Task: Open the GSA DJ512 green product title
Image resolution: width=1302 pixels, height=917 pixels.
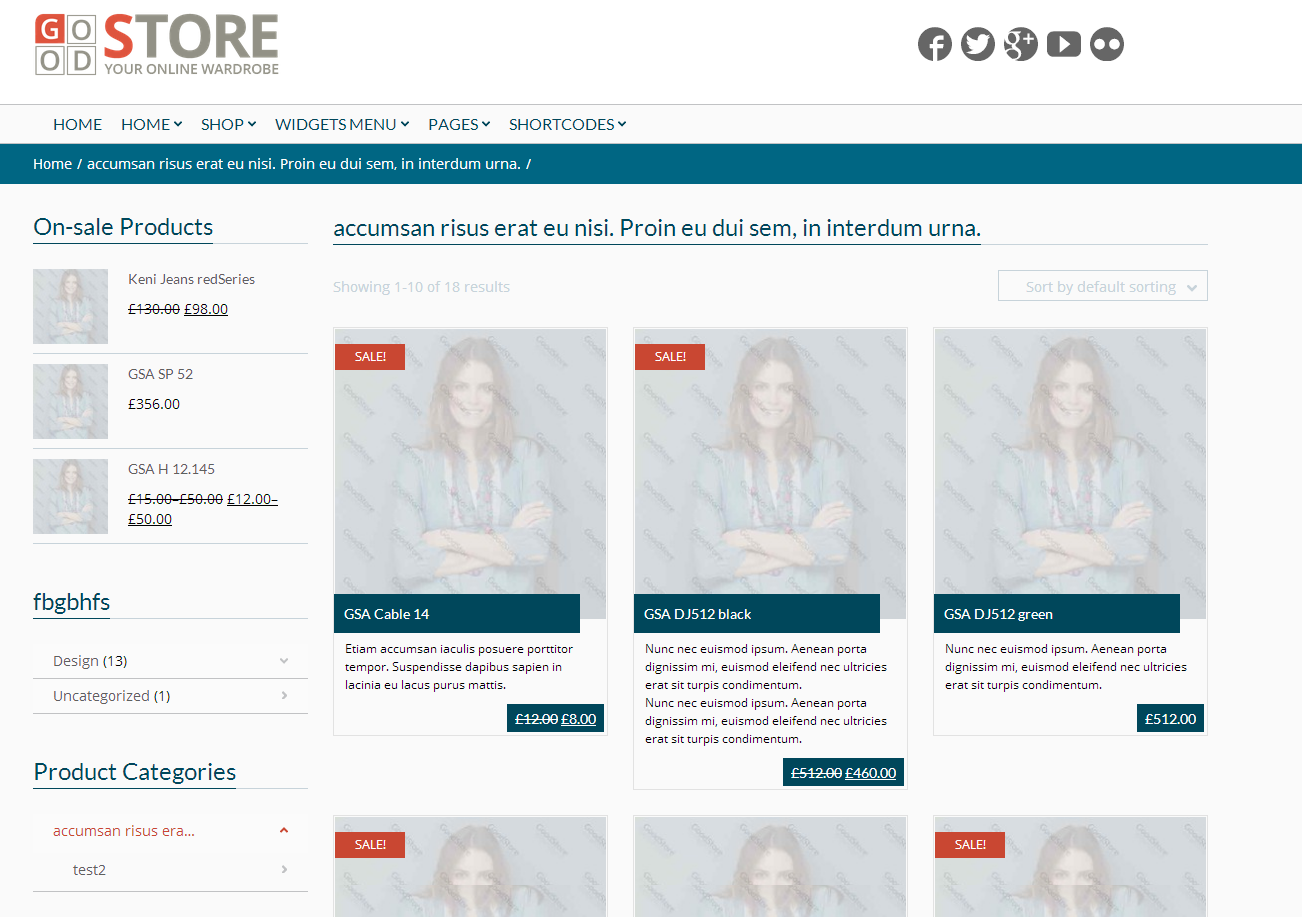Action: pos(998,614)
